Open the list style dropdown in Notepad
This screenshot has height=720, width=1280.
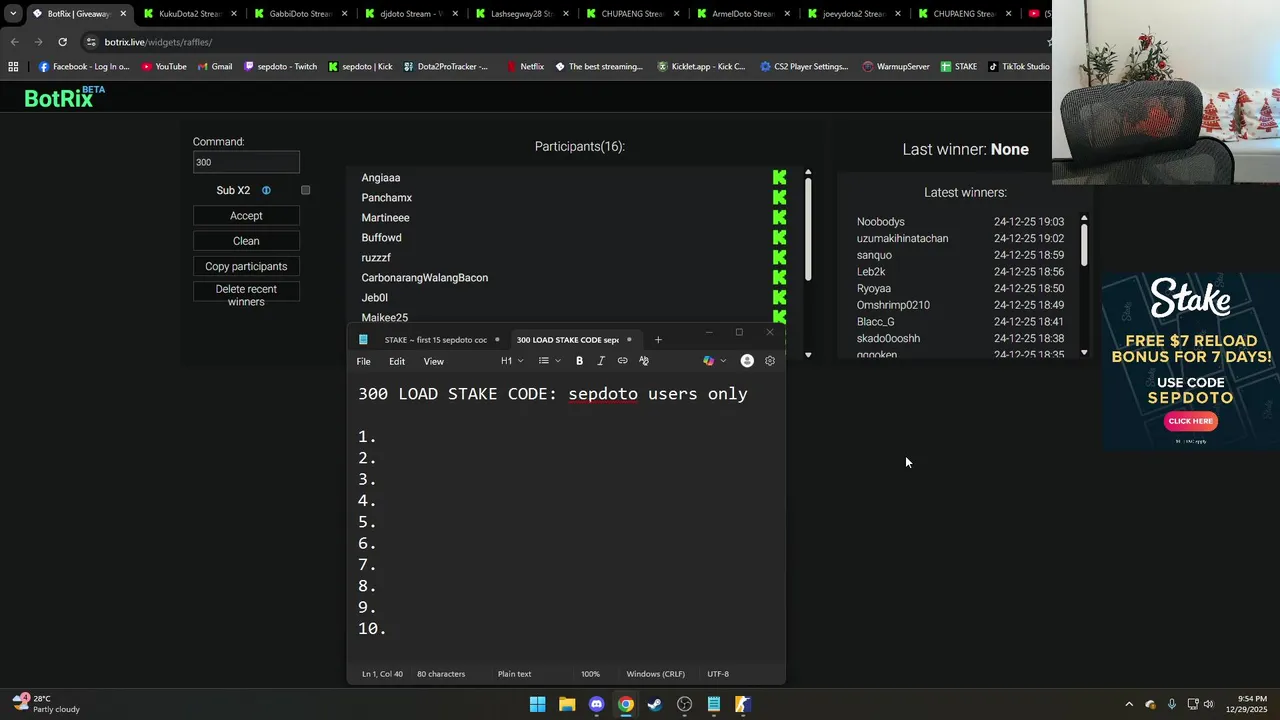click(549, 361)
